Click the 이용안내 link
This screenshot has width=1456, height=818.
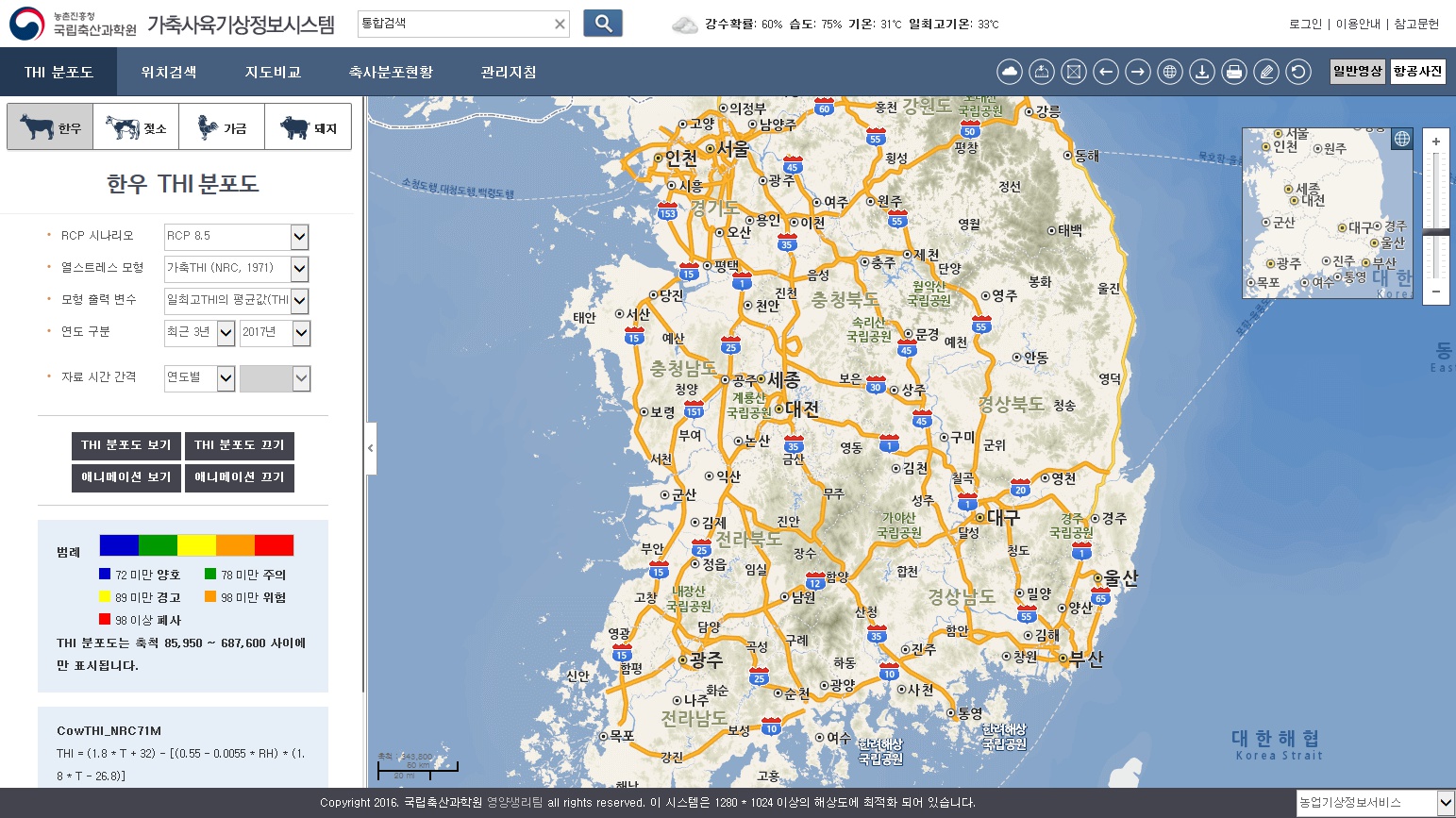click(1358, 25)
